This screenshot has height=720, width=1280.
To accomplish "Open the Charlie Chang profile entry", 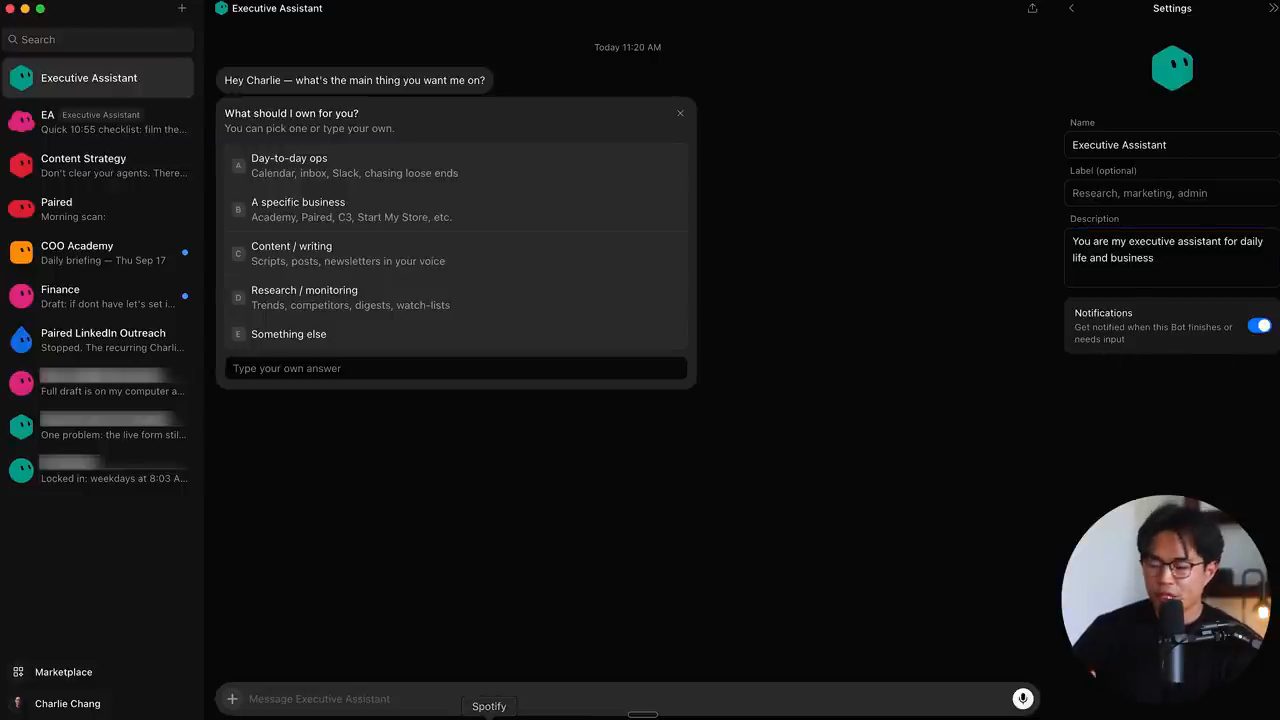I will (67, 703).
